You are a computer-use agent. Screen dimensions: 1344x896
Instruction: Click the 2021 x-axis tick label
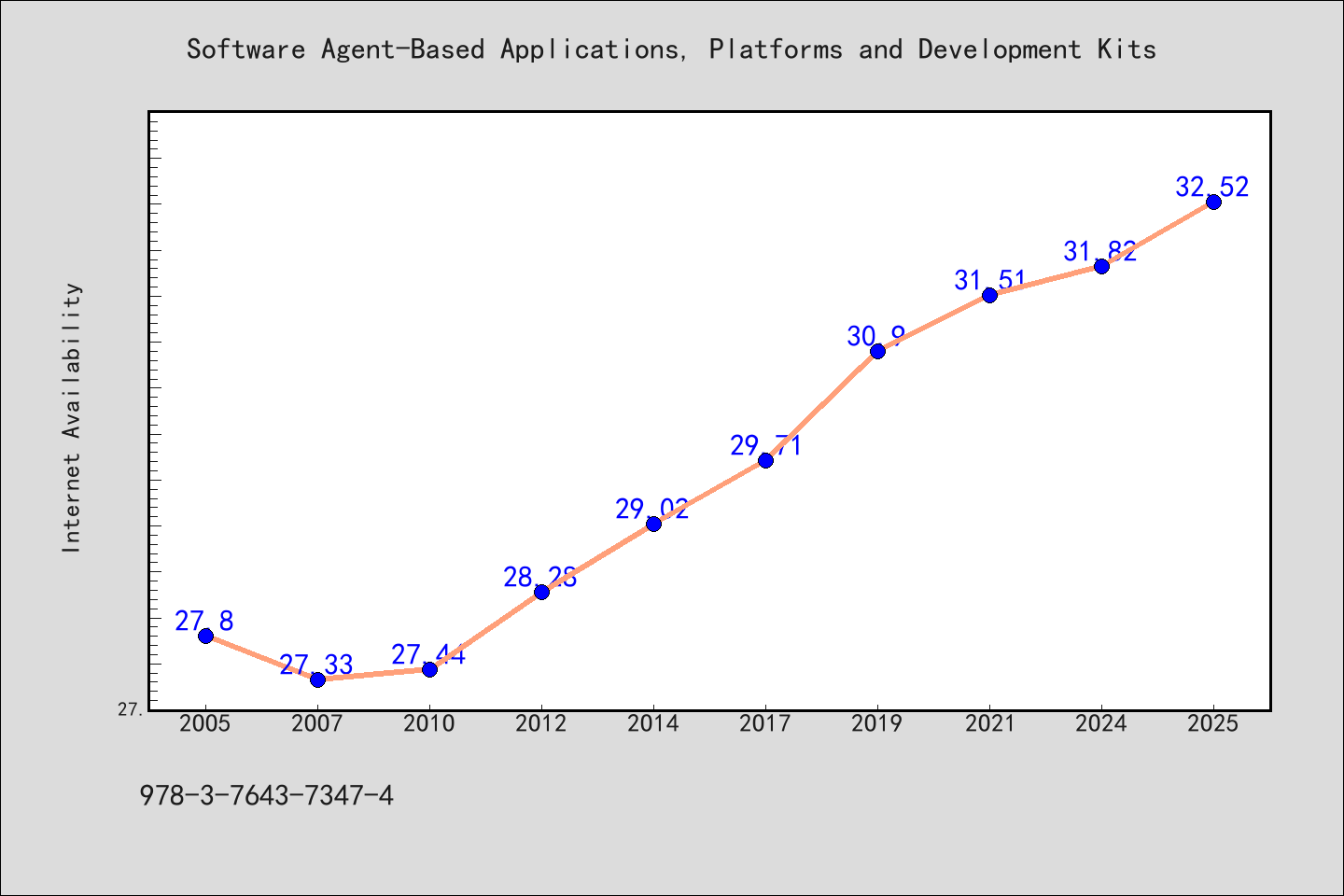click(989, 724)
